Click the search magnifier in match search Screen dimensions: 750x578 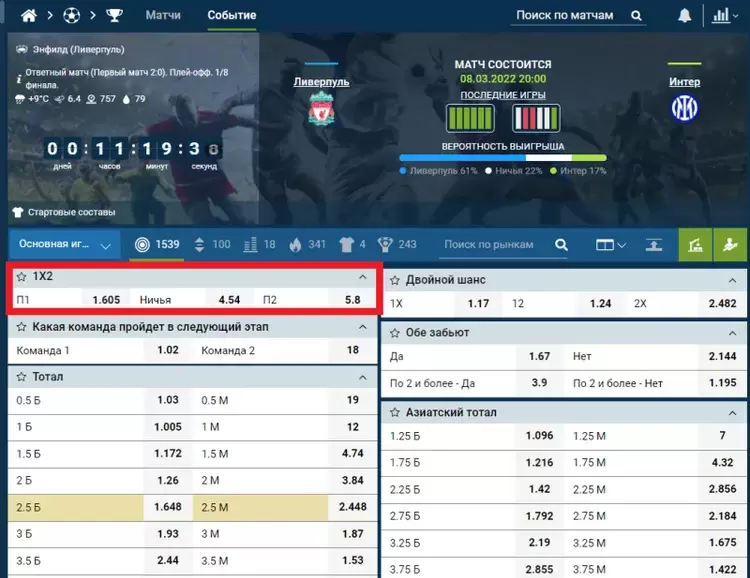tap(636, 16)
